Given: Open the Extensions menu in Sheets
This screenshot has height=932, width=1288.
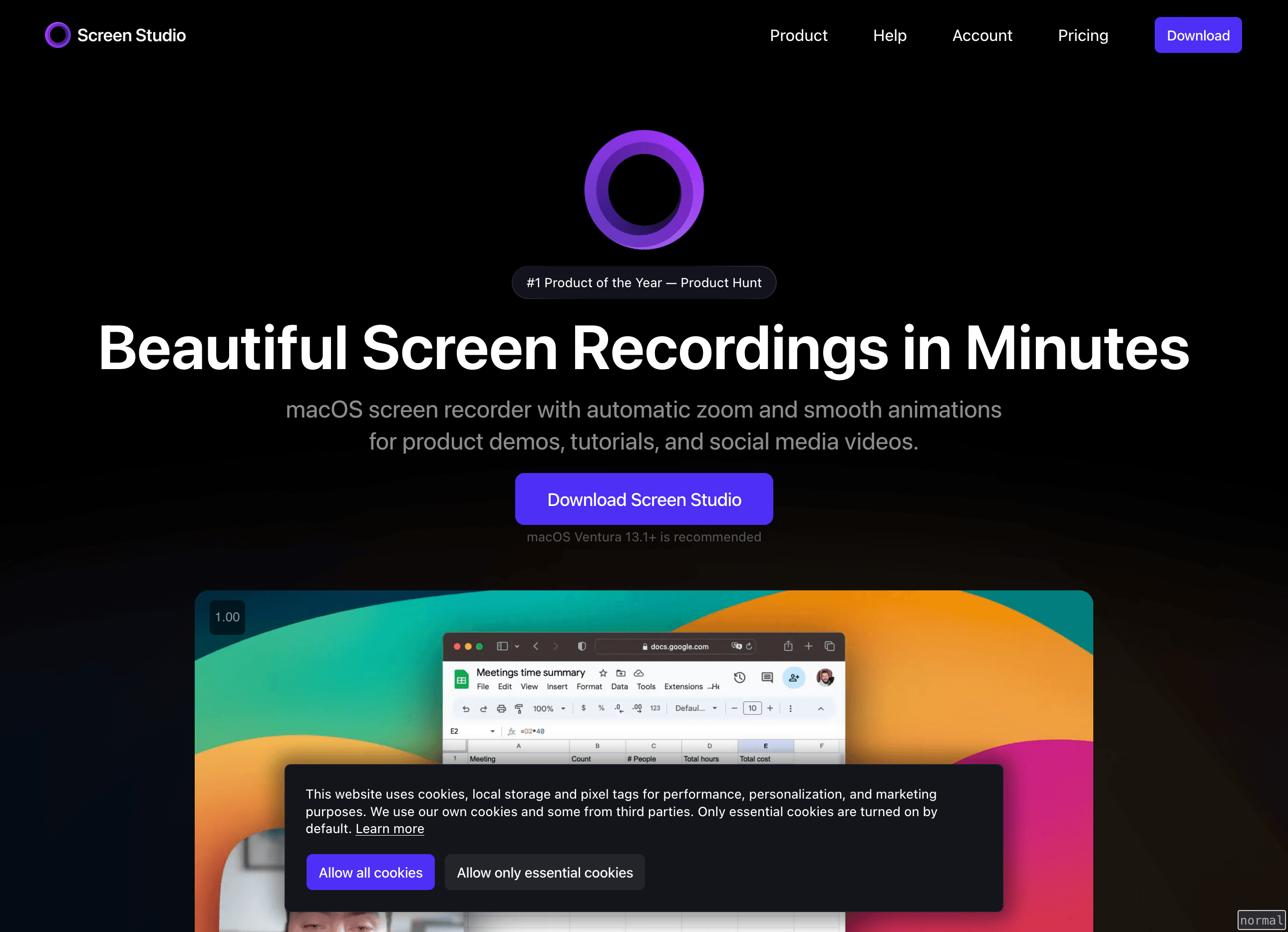Looking at the screenshot, I should (684, 686).
